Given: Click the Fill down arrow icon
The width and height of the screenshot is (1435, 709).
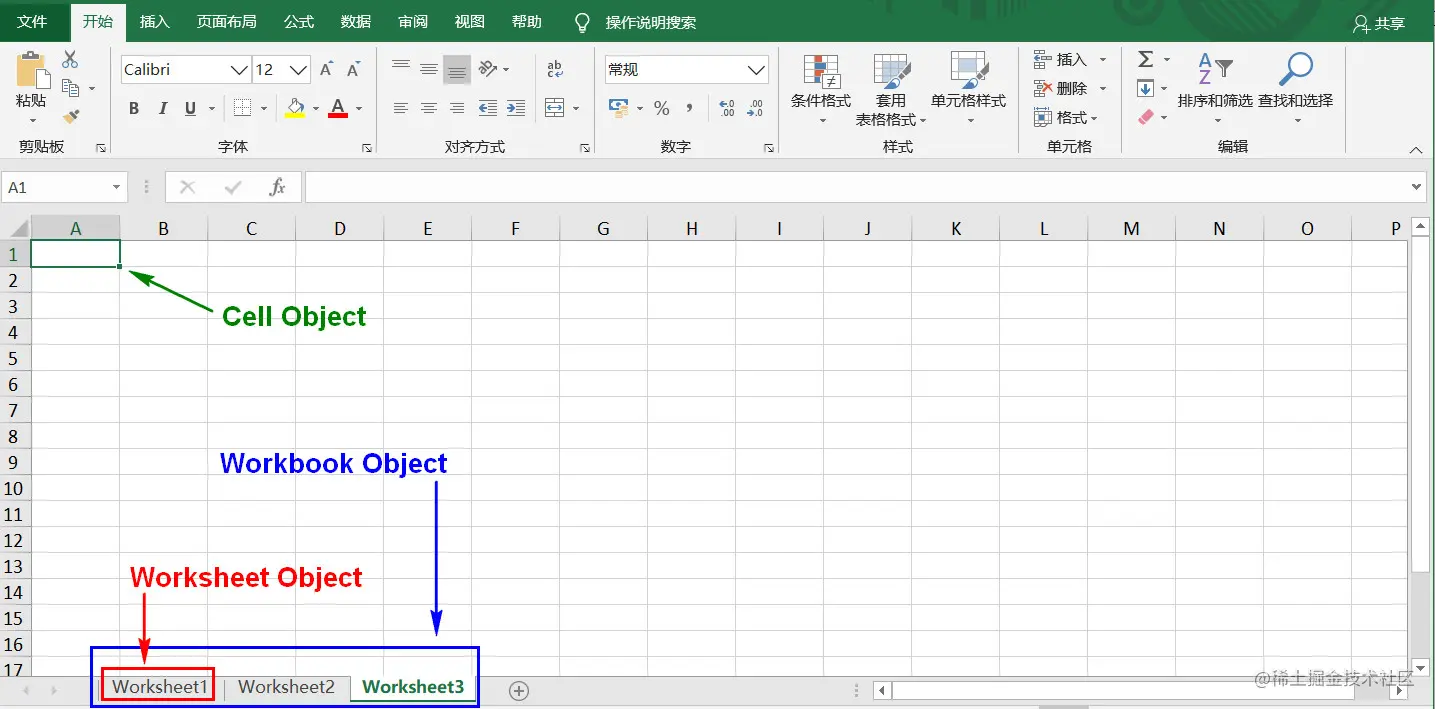Looking at the screenshot, I should (1146, 89).
